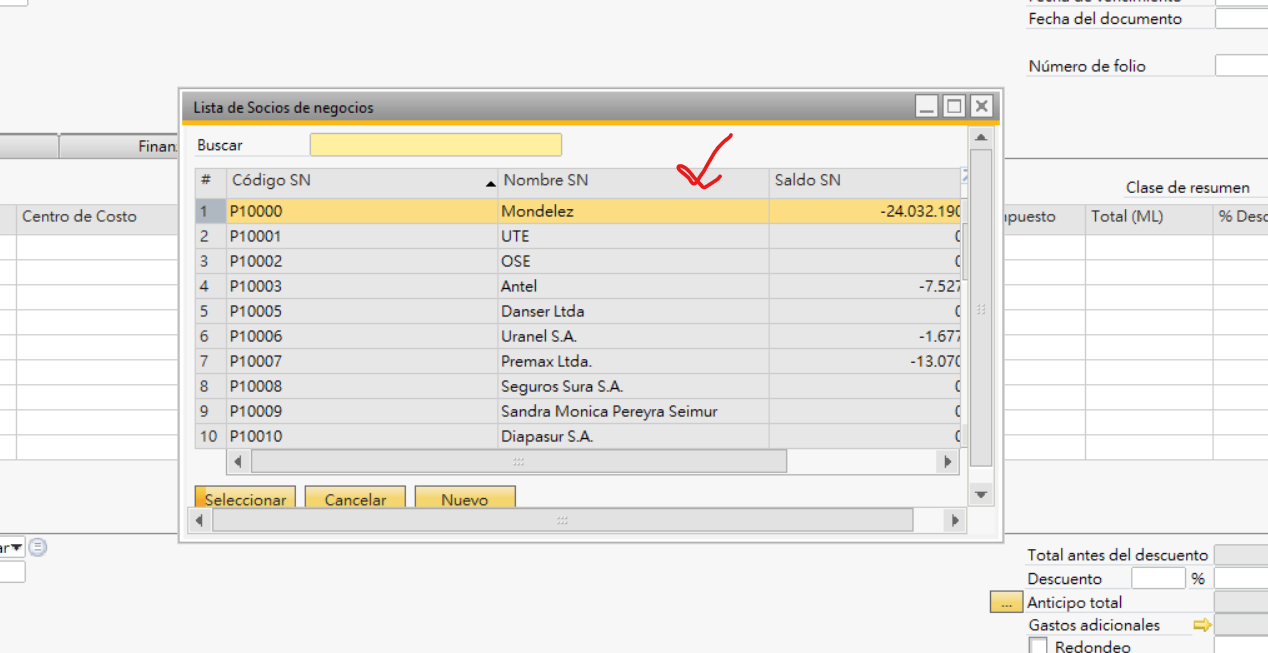Select Sandra Monica Pereyra Seimur row
This screenshot has width=1268, height=653.
coord(578,411)
